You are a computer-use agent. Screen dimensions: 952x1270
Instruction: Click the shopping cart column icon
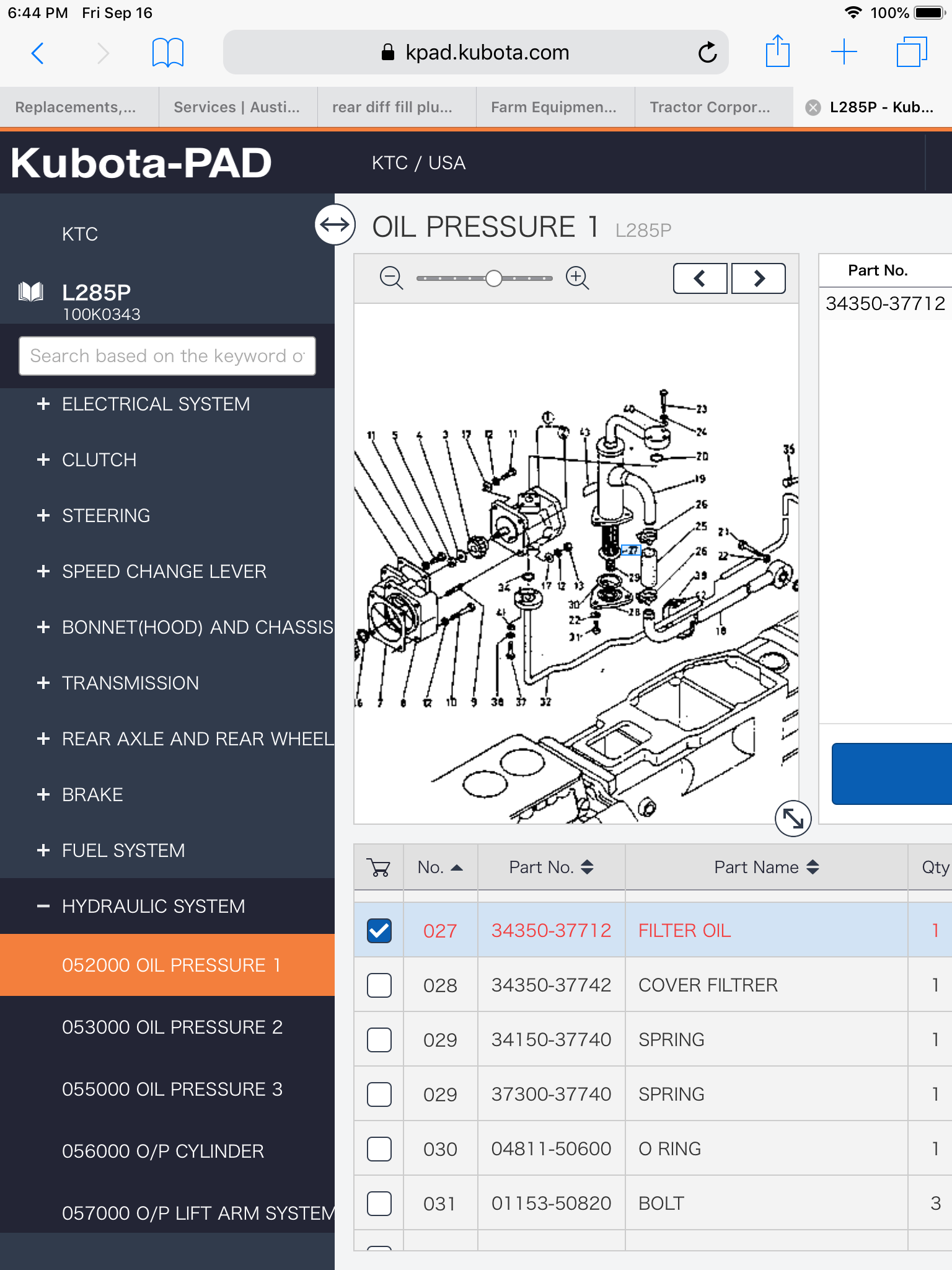378,867
